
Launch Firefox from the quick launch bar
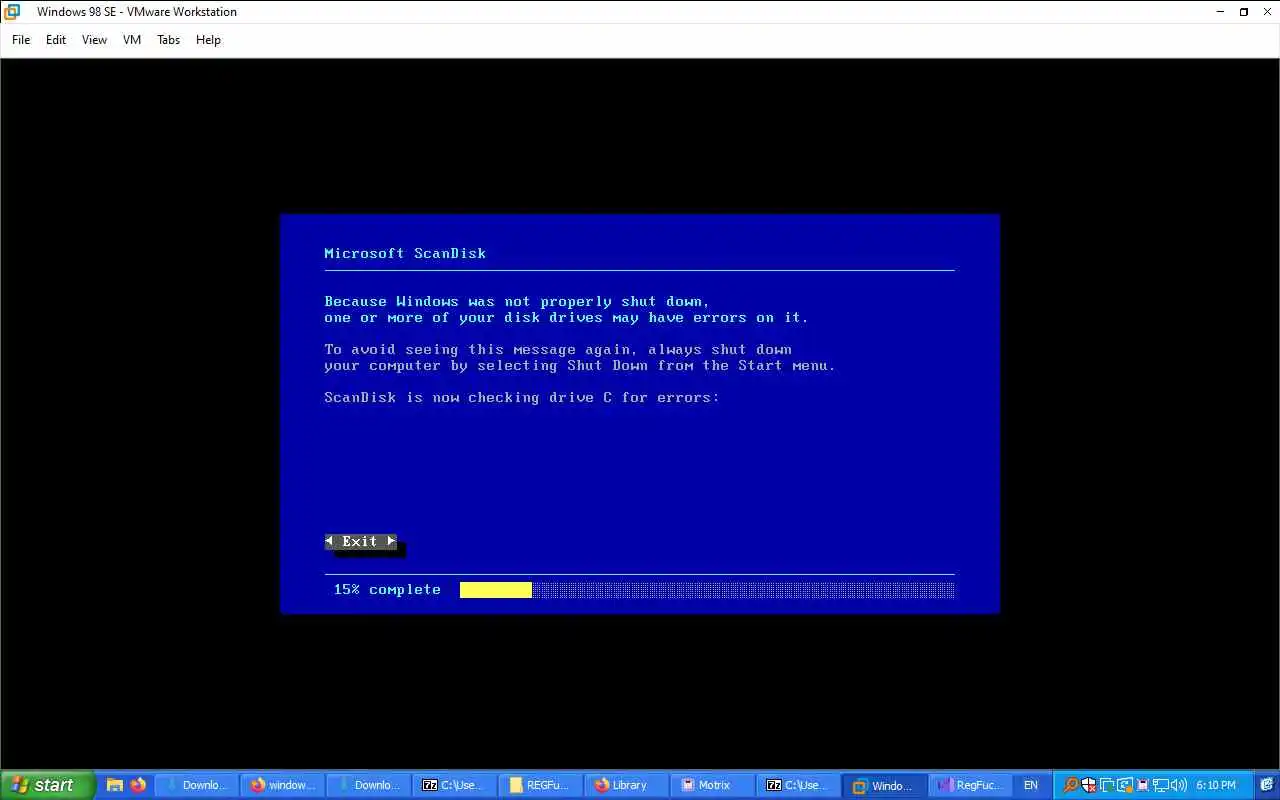pos(138,785)
